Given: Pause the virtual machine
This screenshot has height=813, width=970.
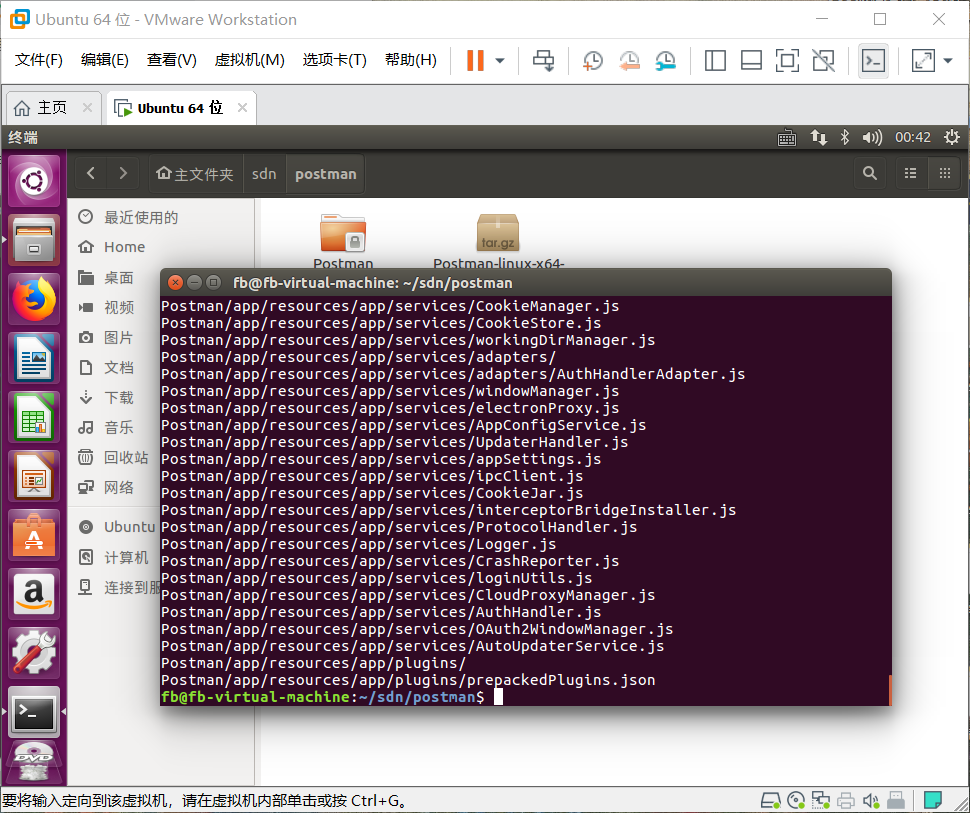Looking at the screenshot, I should (475, 61).
